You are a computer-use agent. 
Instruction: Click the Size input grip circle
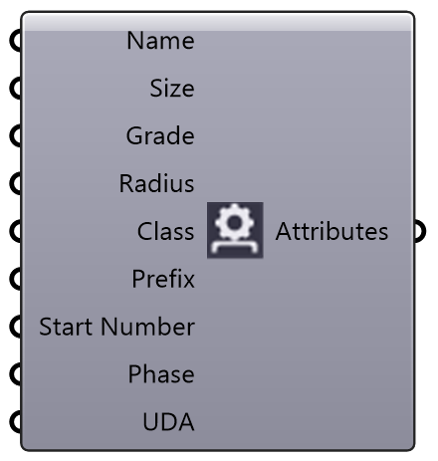pyautogui.click(x=16, y=88)
